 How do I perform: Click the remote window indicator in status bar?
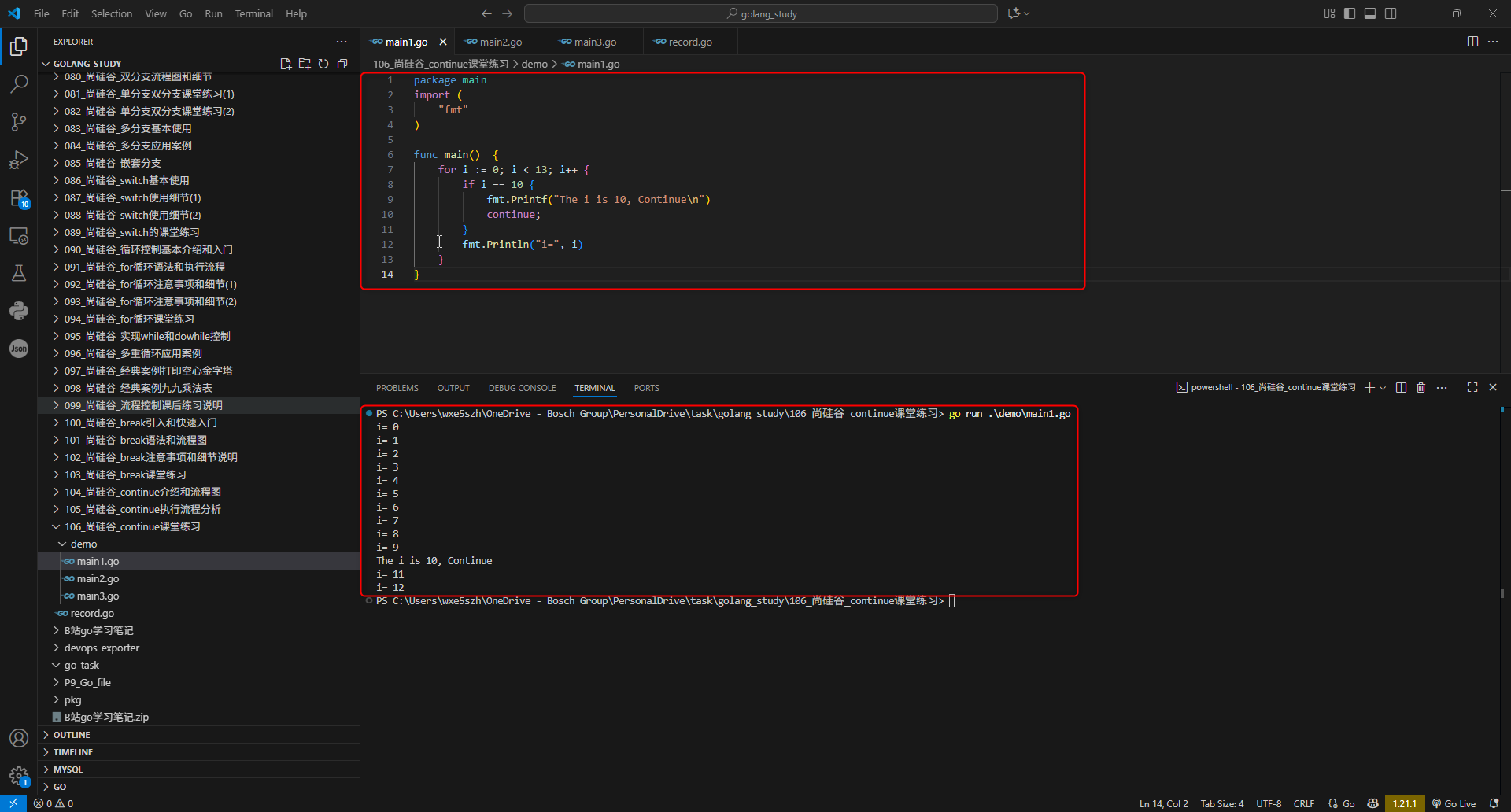13,803
